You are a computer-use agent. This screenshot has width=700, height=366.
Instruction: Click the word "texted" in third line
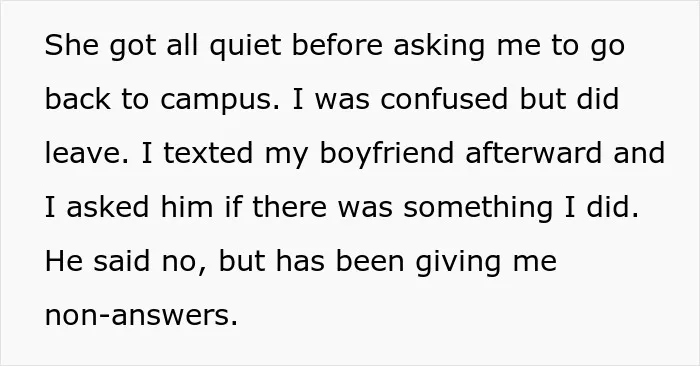coord(208,153)
